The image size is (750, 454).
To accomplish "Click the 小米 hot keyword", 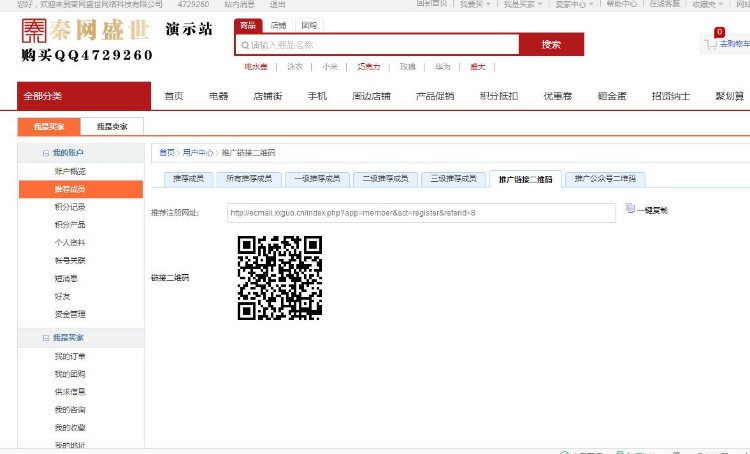I will 330,67.
